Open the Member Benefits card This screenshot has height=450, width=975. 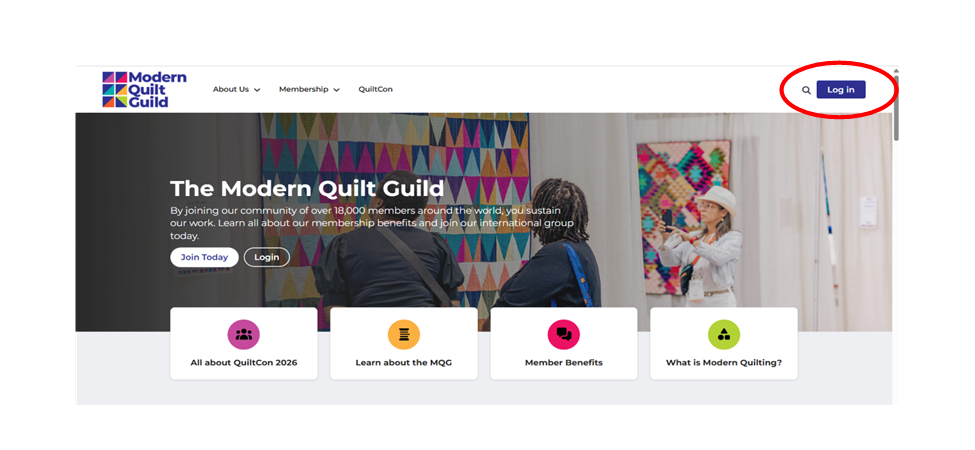coord(564,343)
